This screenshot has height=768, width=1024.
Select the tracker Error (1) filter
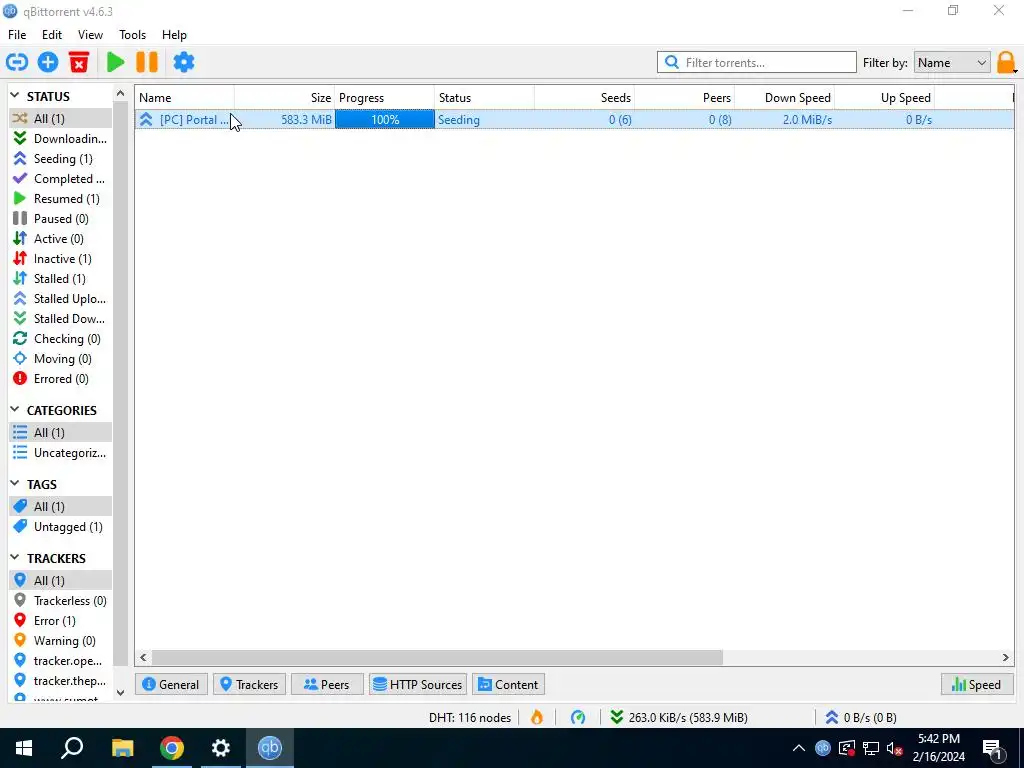coord(60,620)
